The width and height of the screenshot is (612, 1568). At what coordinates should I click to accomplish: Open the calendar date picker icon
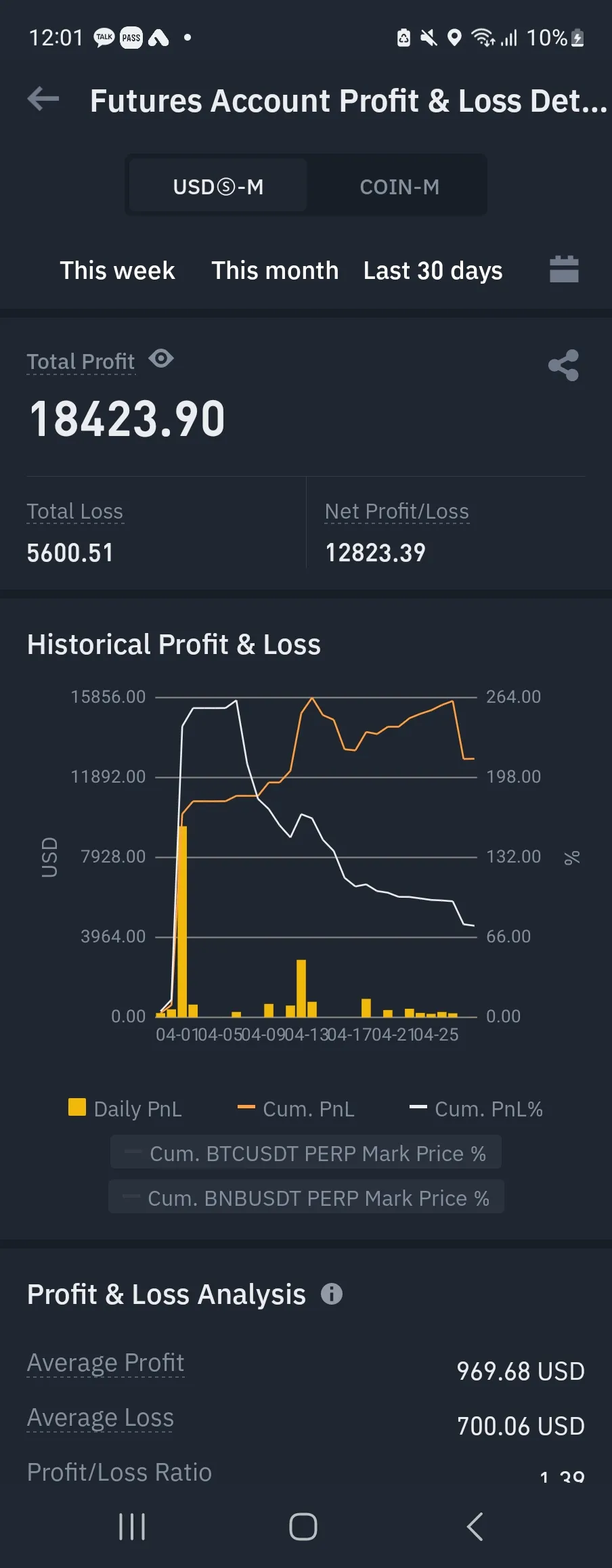point(563,269)
